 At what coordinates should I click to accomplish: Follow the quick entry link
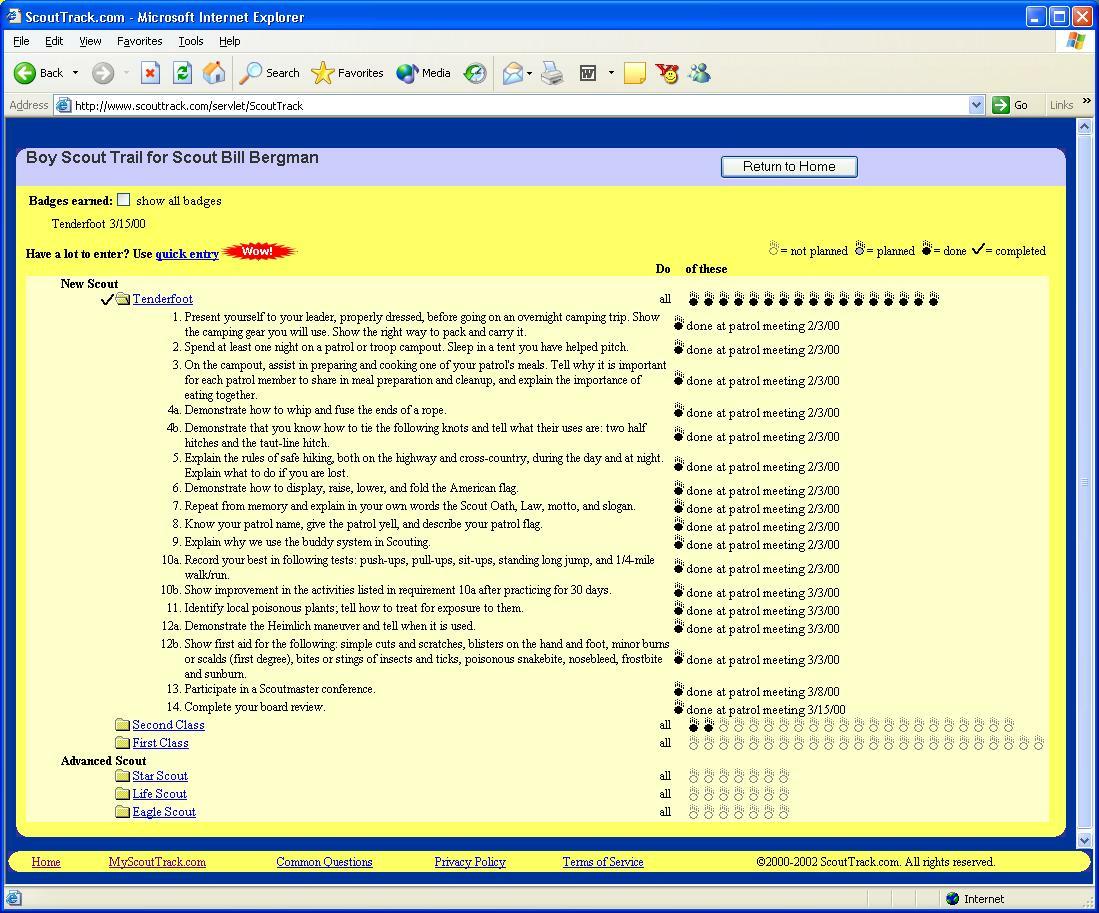pos(187,254)
